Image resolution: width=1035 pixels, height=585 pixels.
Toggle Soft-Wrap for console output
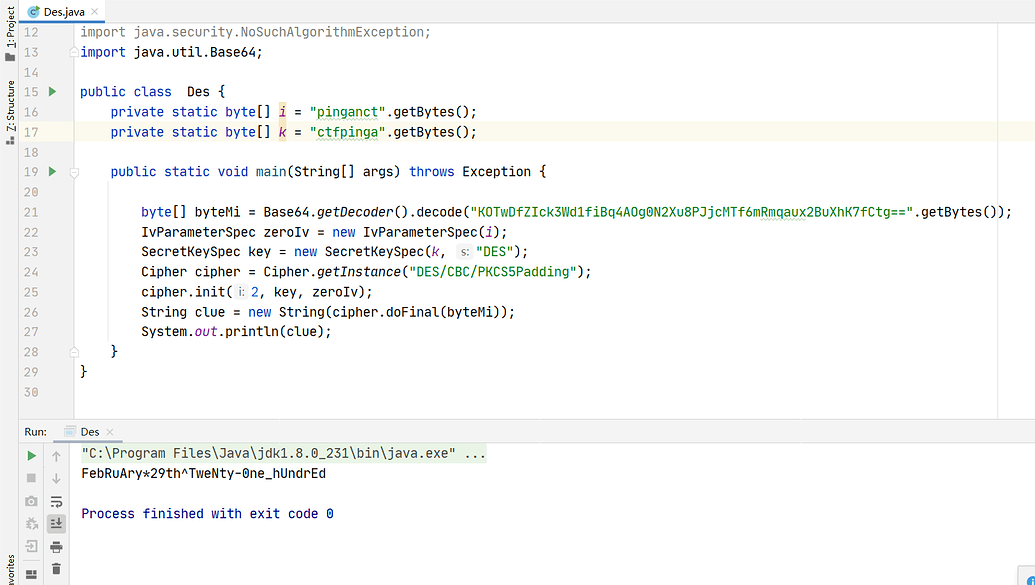coord(56,501)
